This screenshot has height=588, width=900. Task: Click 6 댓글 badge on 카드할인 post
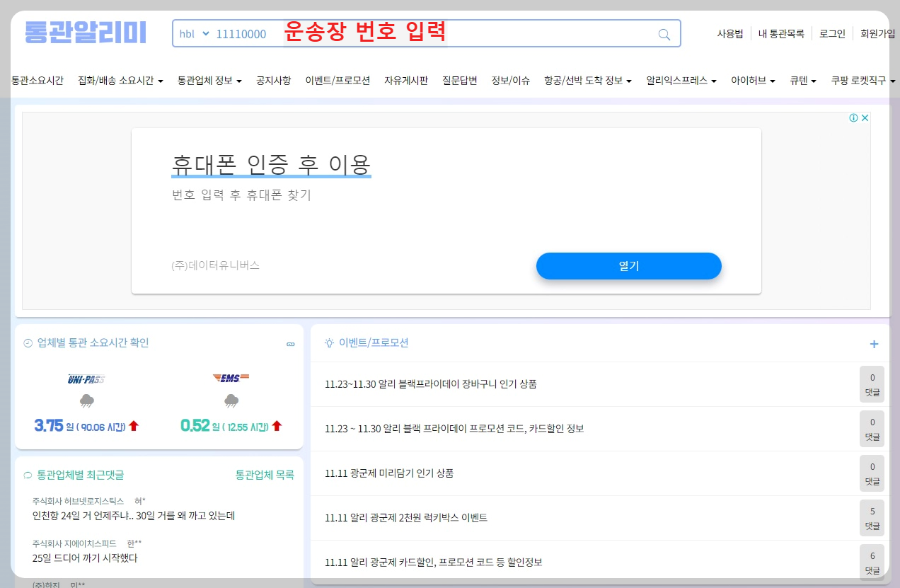872,562
